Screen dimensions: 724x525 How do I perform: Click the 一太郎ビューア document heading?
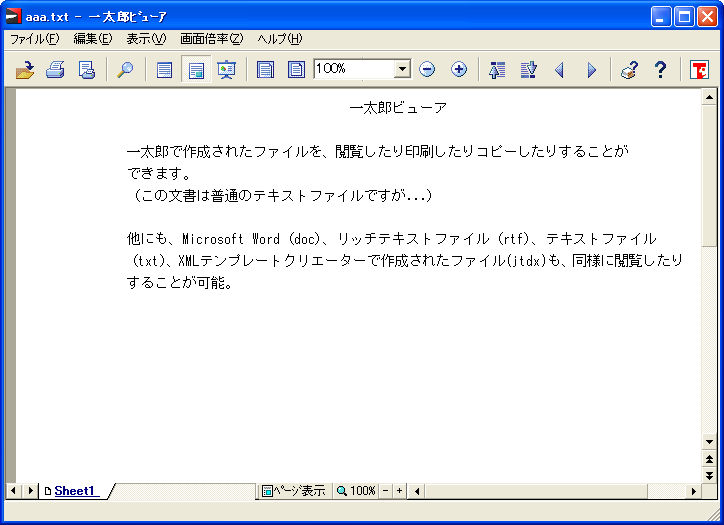(x=398, y=108)
